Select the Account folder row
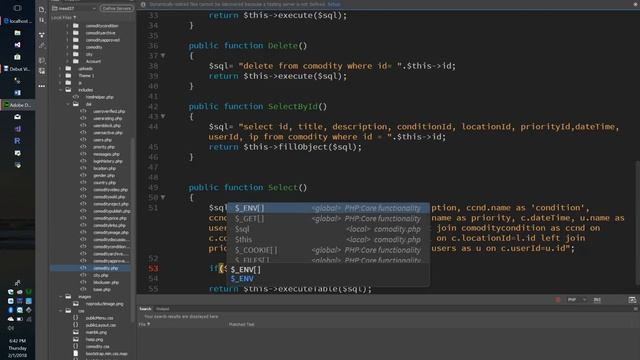This screenshot has width=640, height=360. [x=93, y=61]
